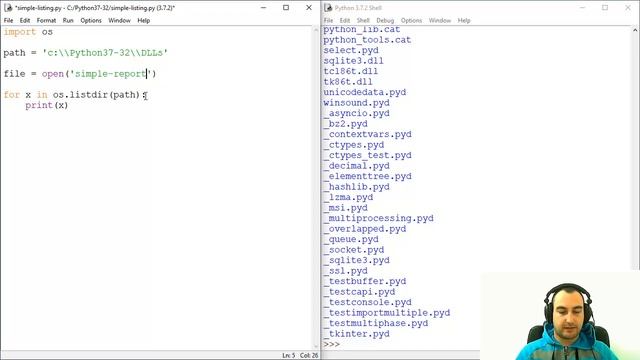Viewport: 640px width, 360px height.
Task: Open File menu in simple-listing.py editor
Action: coord(8,20)
